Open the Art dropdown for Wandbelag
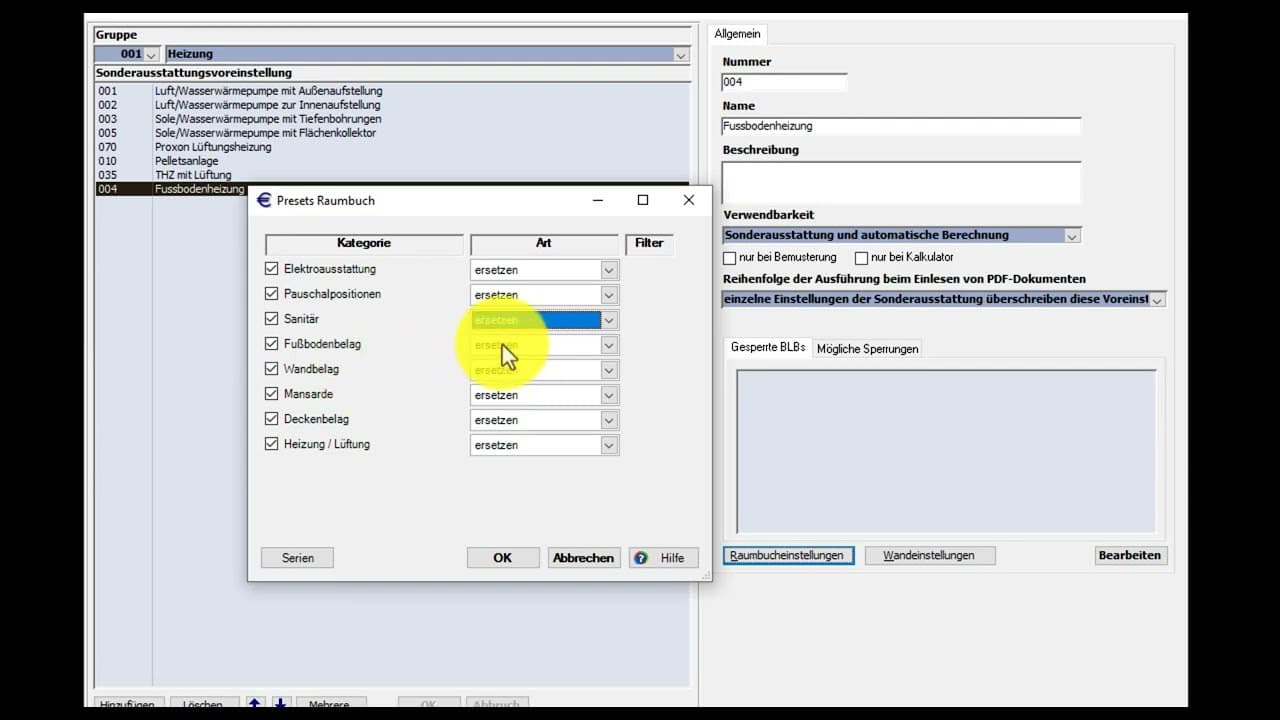Image resolution: width=1280 pixels, height=720 pixels. point(609,370)
